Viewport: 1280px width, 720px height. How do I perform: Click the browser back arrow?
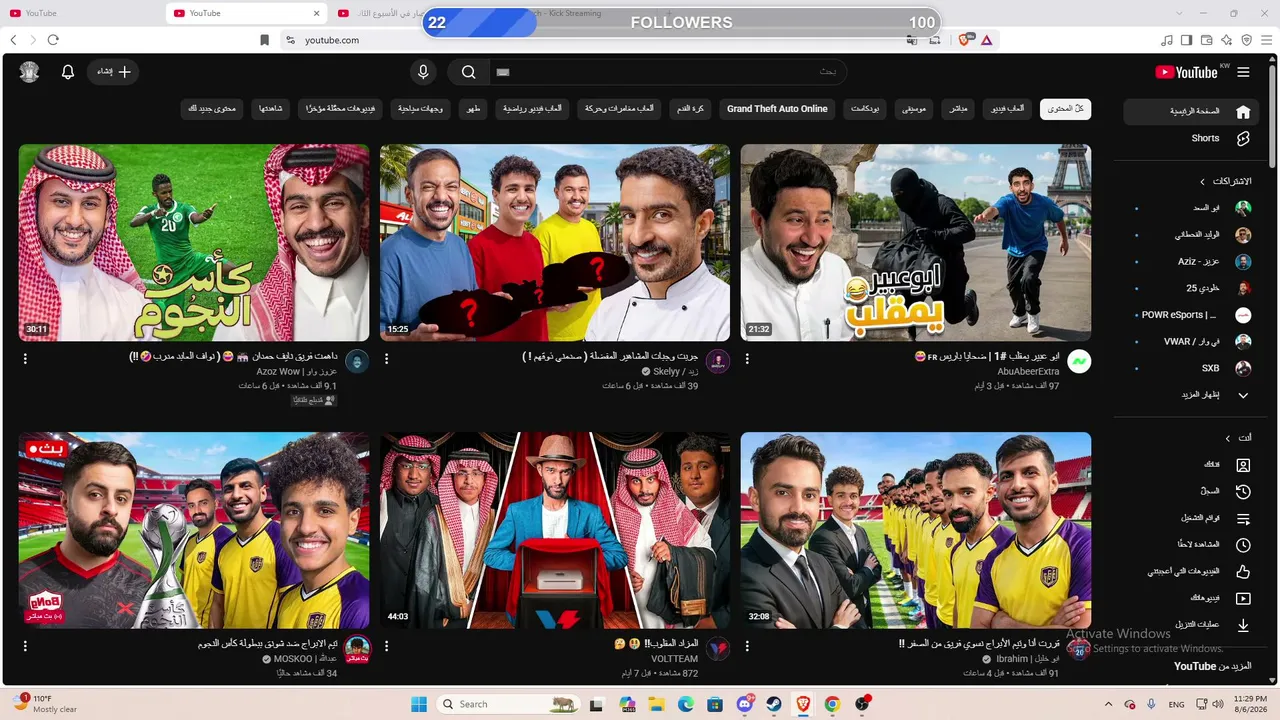click(14, 40)
